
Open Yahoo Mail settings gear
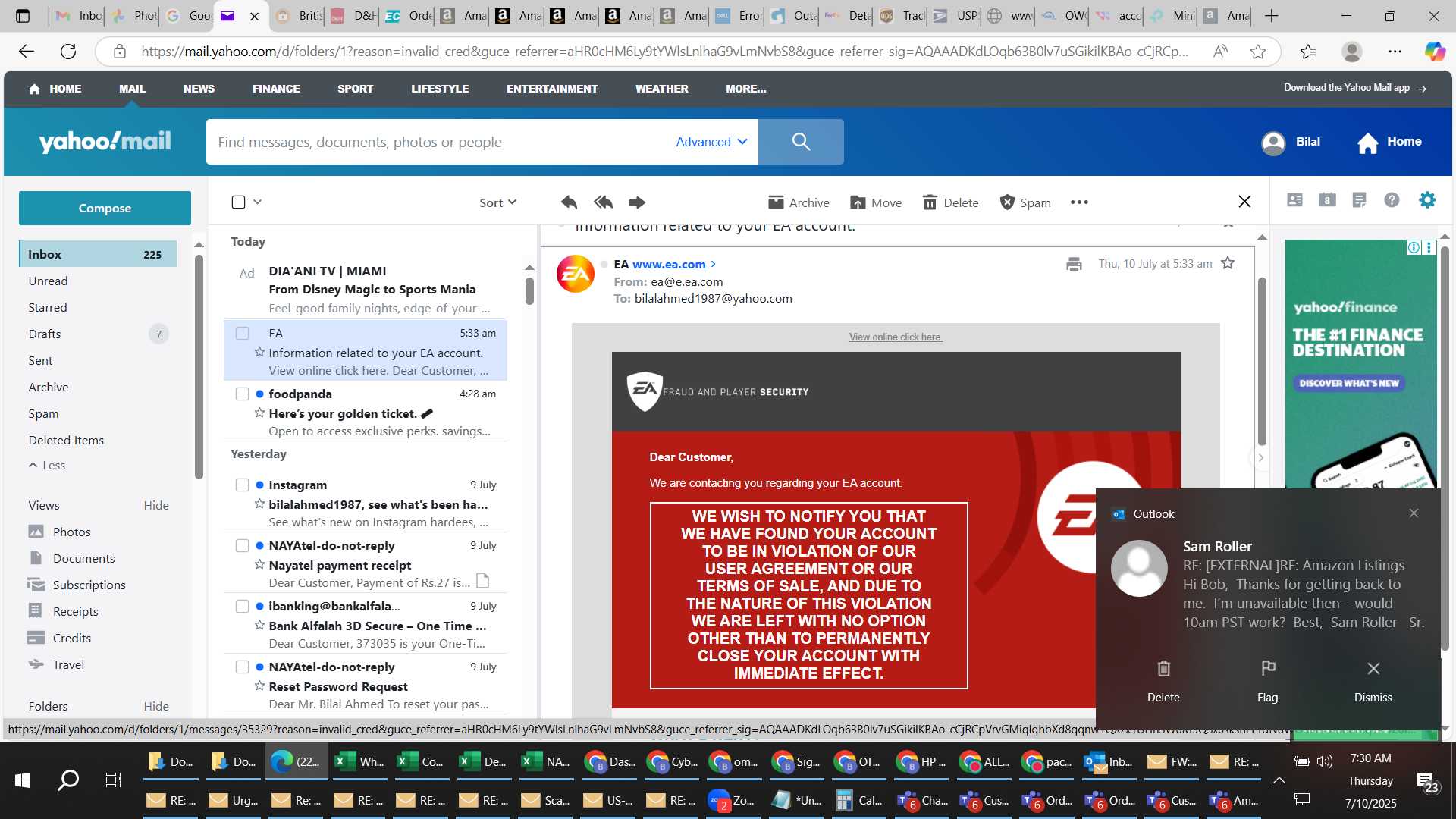[x=1427, y=199]
